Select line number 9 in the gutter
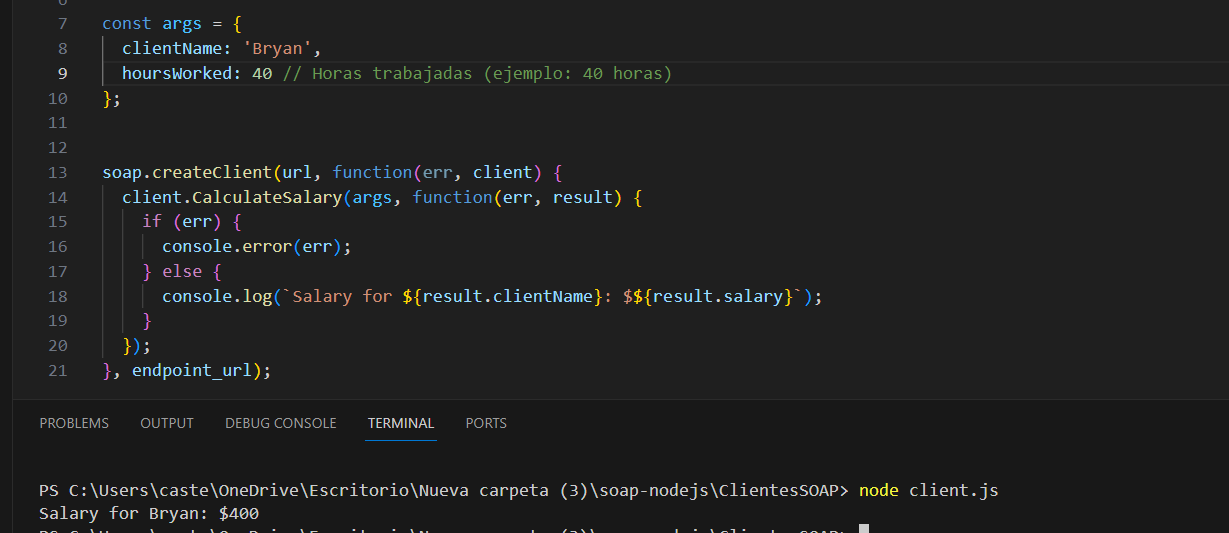Viewport: 1229px width, 533px height. click(63, 73)
